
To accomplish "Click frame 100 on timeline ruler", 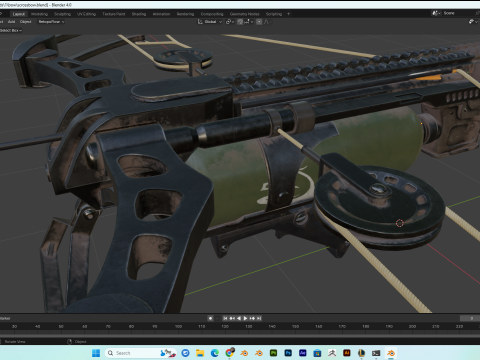I will [178, 326].
